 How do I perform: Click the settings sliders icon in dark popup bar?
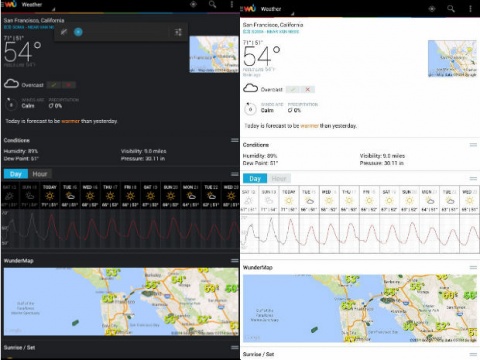tap(178, 32)
